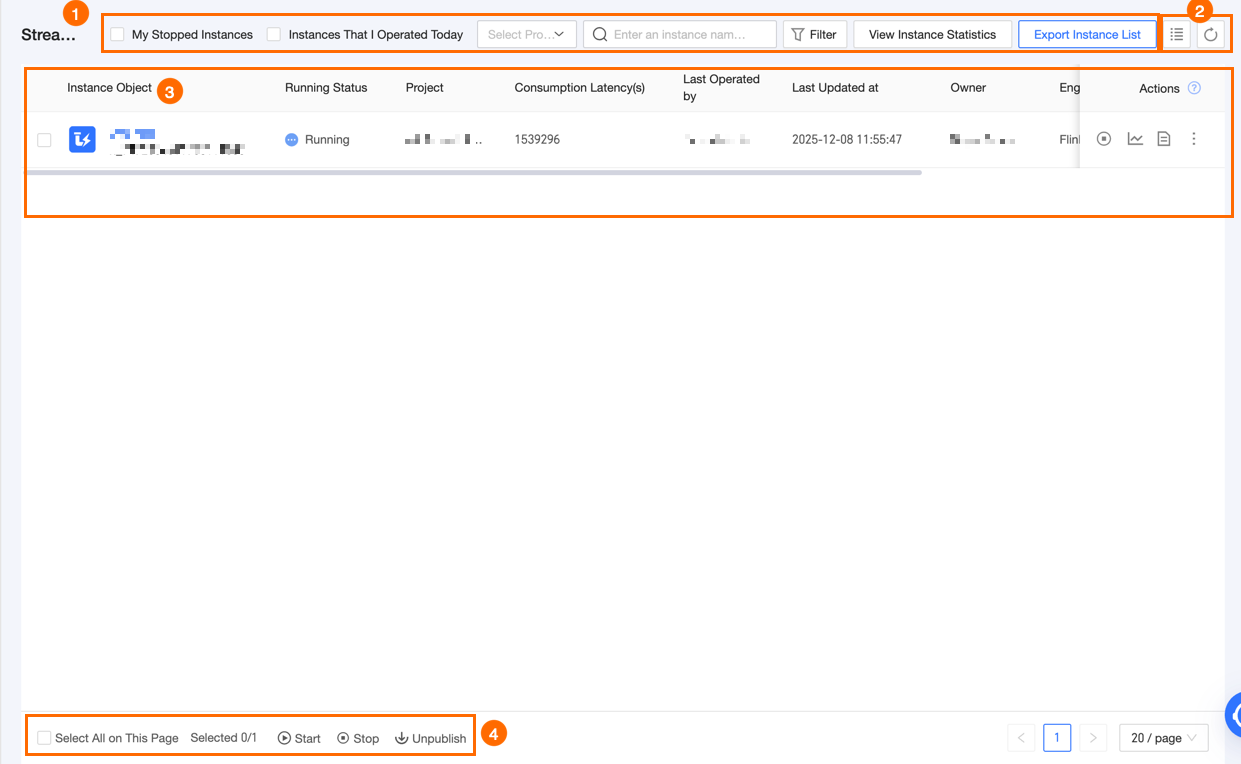
Task: Click timestamp 2025-12-08 11:55:47
Action: coord(847,140)
